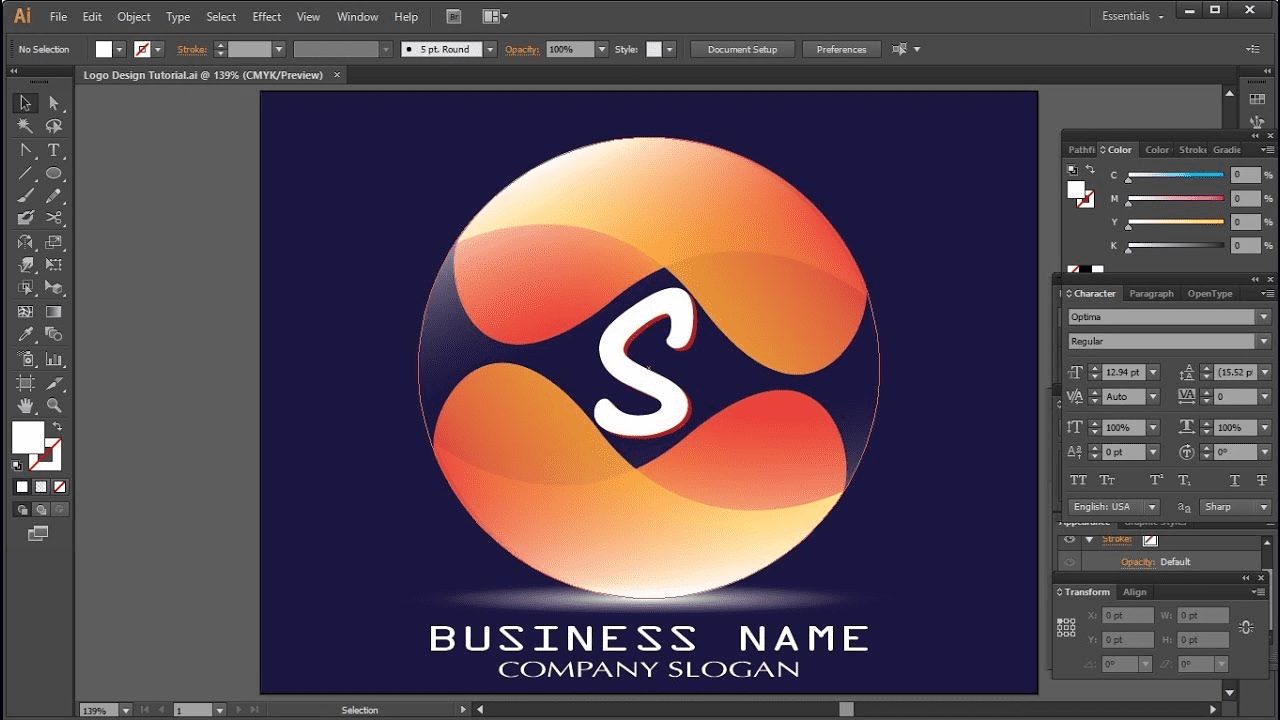Select the Direct Selection tool
The height and width of the screenshot is (720, 1280).
pos(54,103)
